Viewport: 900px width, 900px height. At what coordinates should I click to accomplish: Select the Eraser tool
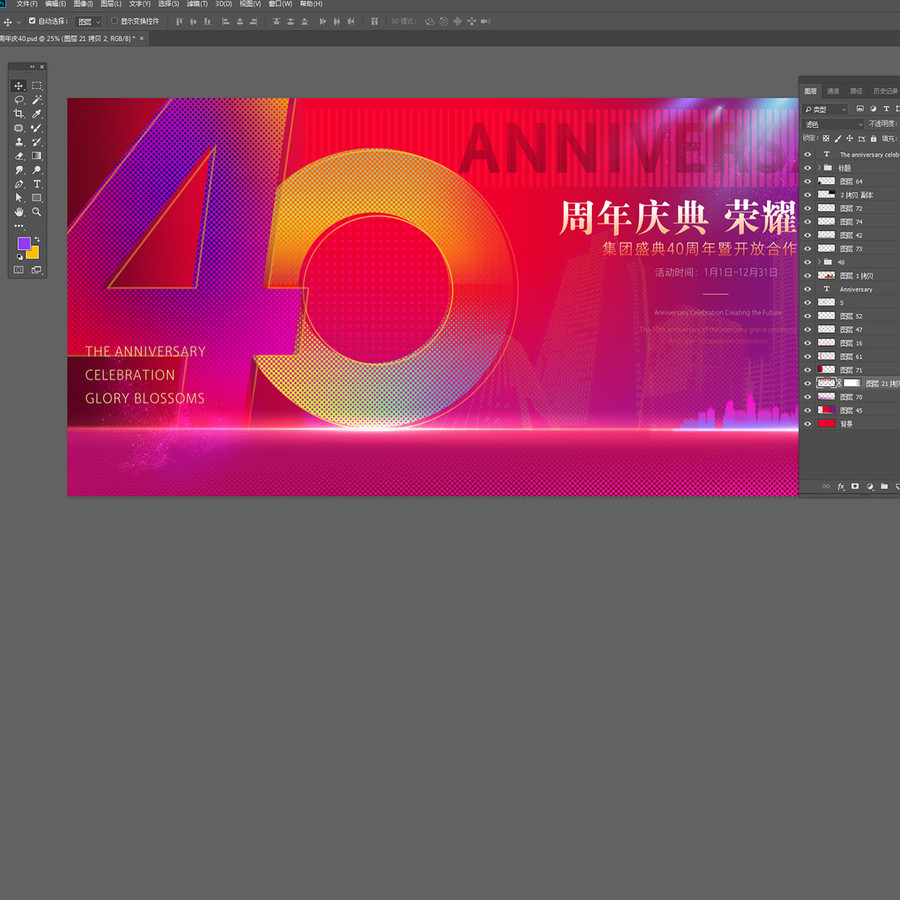(18, 156)
